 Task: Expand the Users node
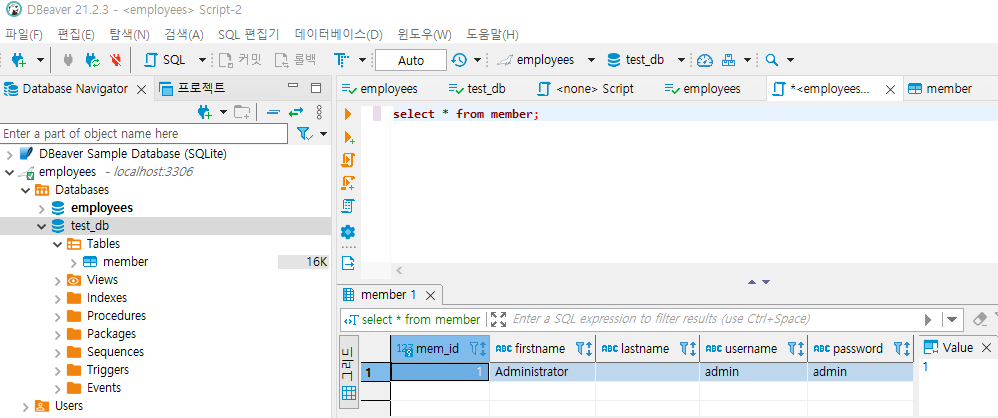click(x=25, y=406)
